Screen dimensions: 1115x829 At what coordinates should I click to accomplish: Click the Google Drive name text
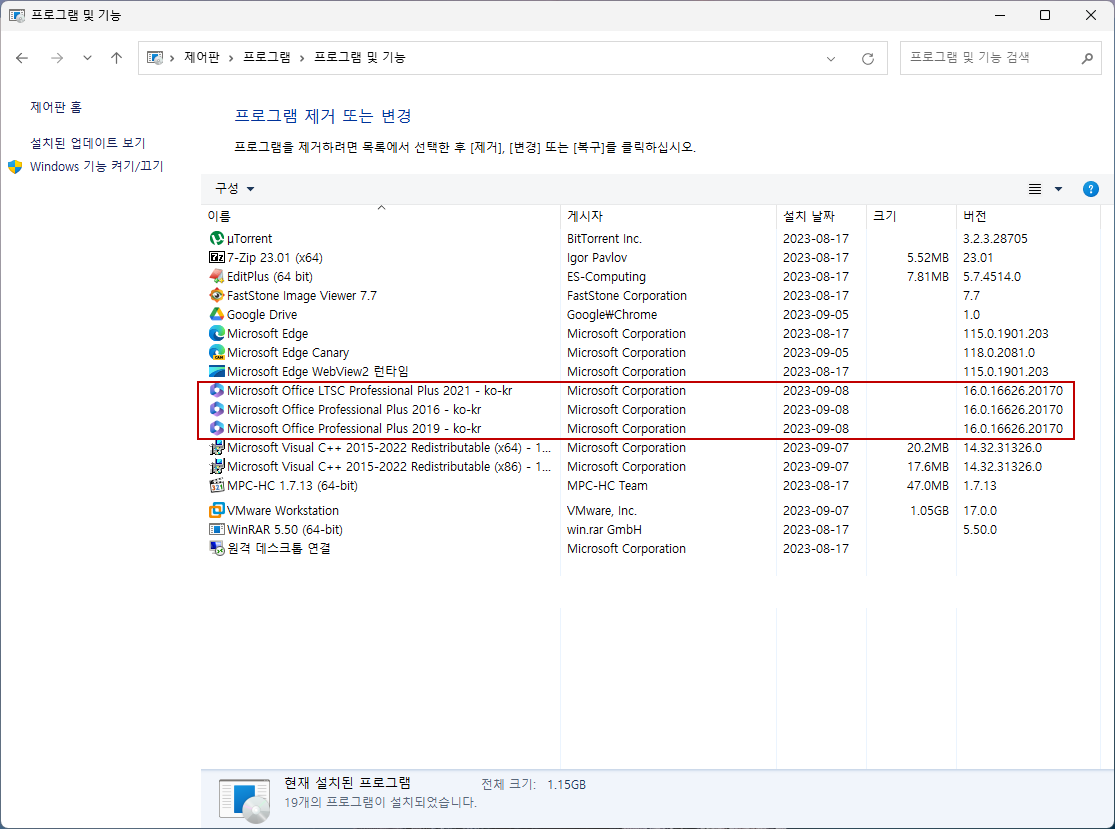[262, 314]
